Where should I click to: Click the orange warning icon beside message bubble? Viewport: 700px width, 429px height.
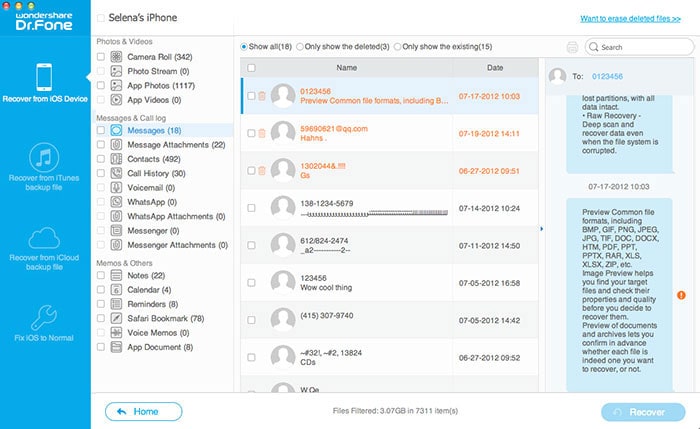pyautogui.click(x=681, y=295)
